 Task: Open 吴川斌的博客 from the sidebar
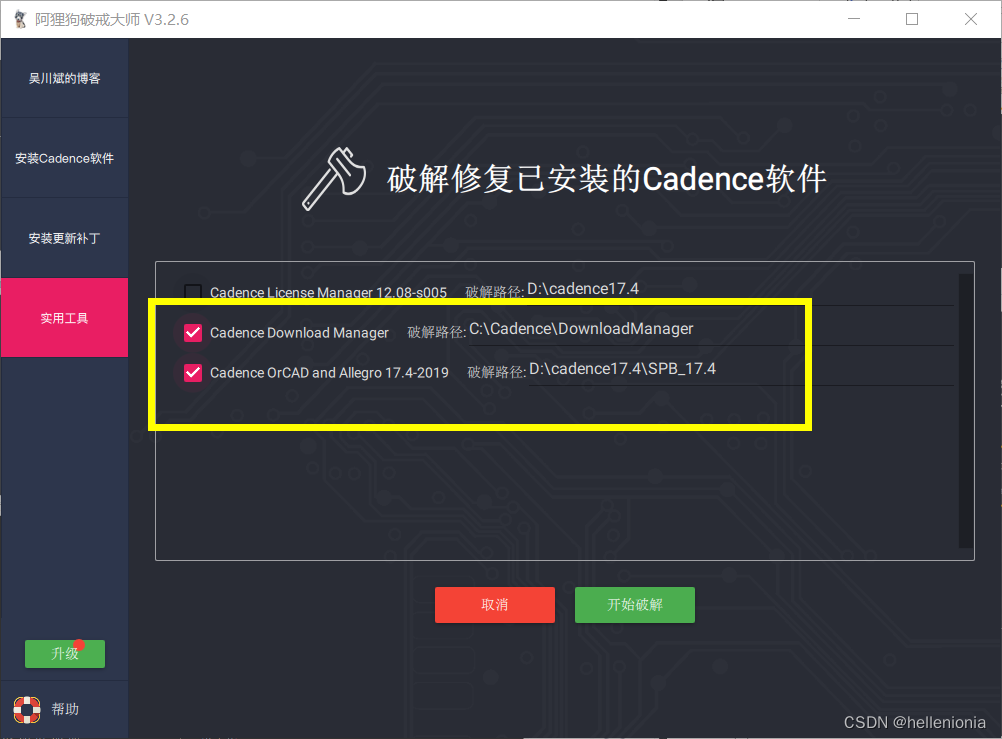pyautogui.click(x=64, y=78)
